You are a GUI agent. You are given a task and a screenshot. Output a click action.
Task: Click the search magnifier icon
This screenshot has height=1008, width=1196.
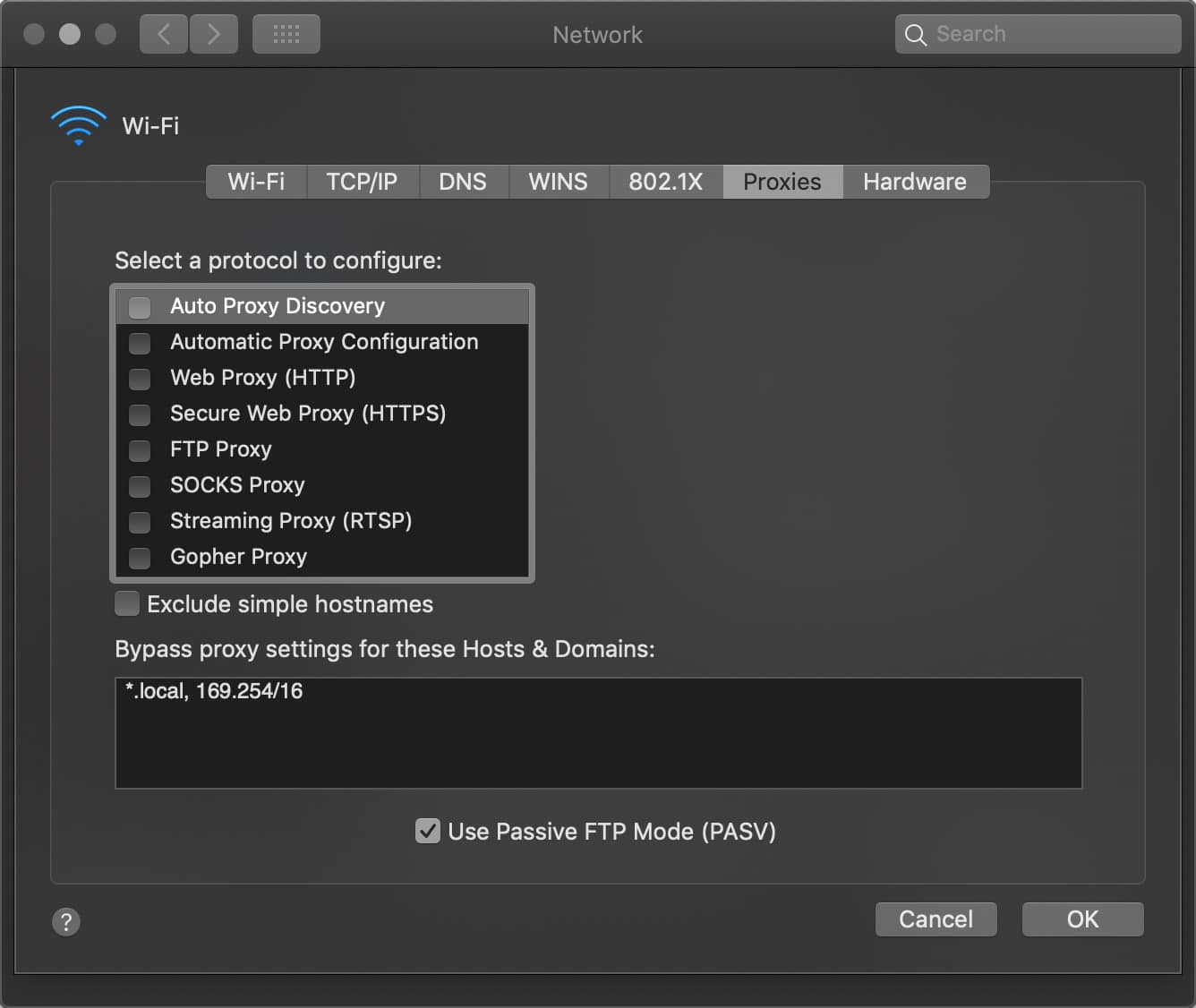tap(915, 34)
